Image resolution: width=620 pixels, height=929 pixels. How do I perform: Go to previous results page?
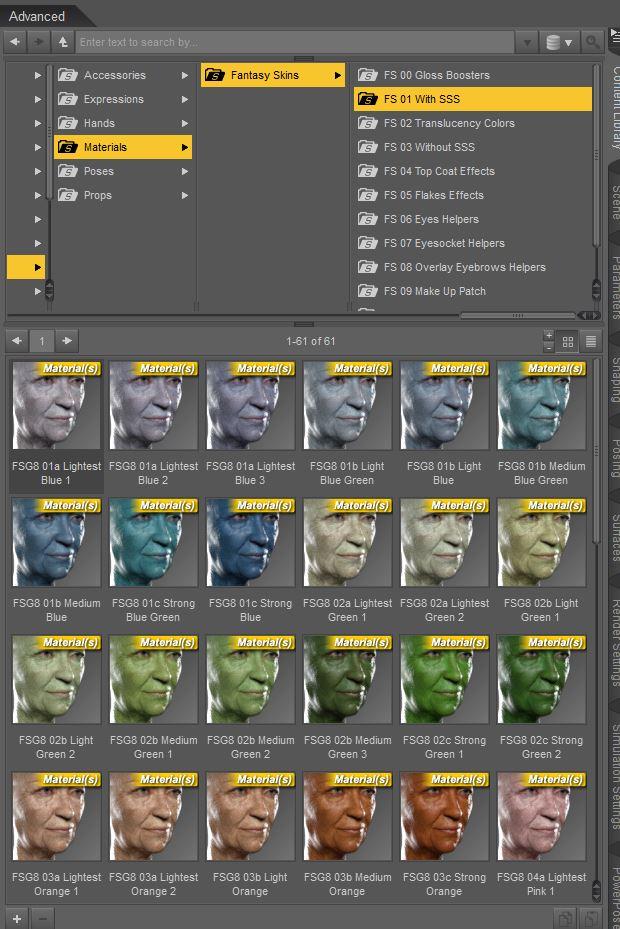click(17, 341)
